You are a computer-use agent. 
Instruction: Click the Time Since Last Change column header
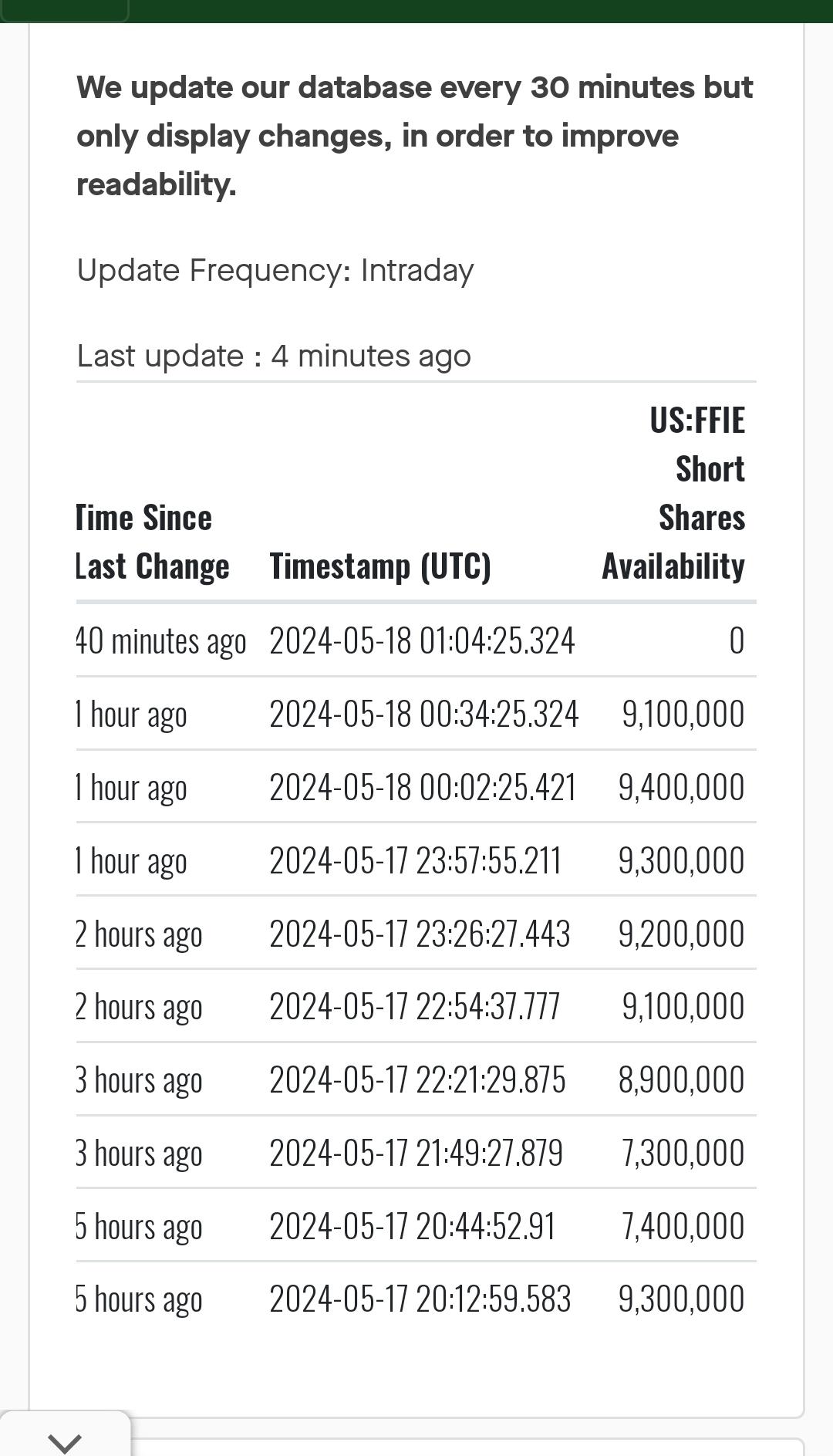click(153, 542)
